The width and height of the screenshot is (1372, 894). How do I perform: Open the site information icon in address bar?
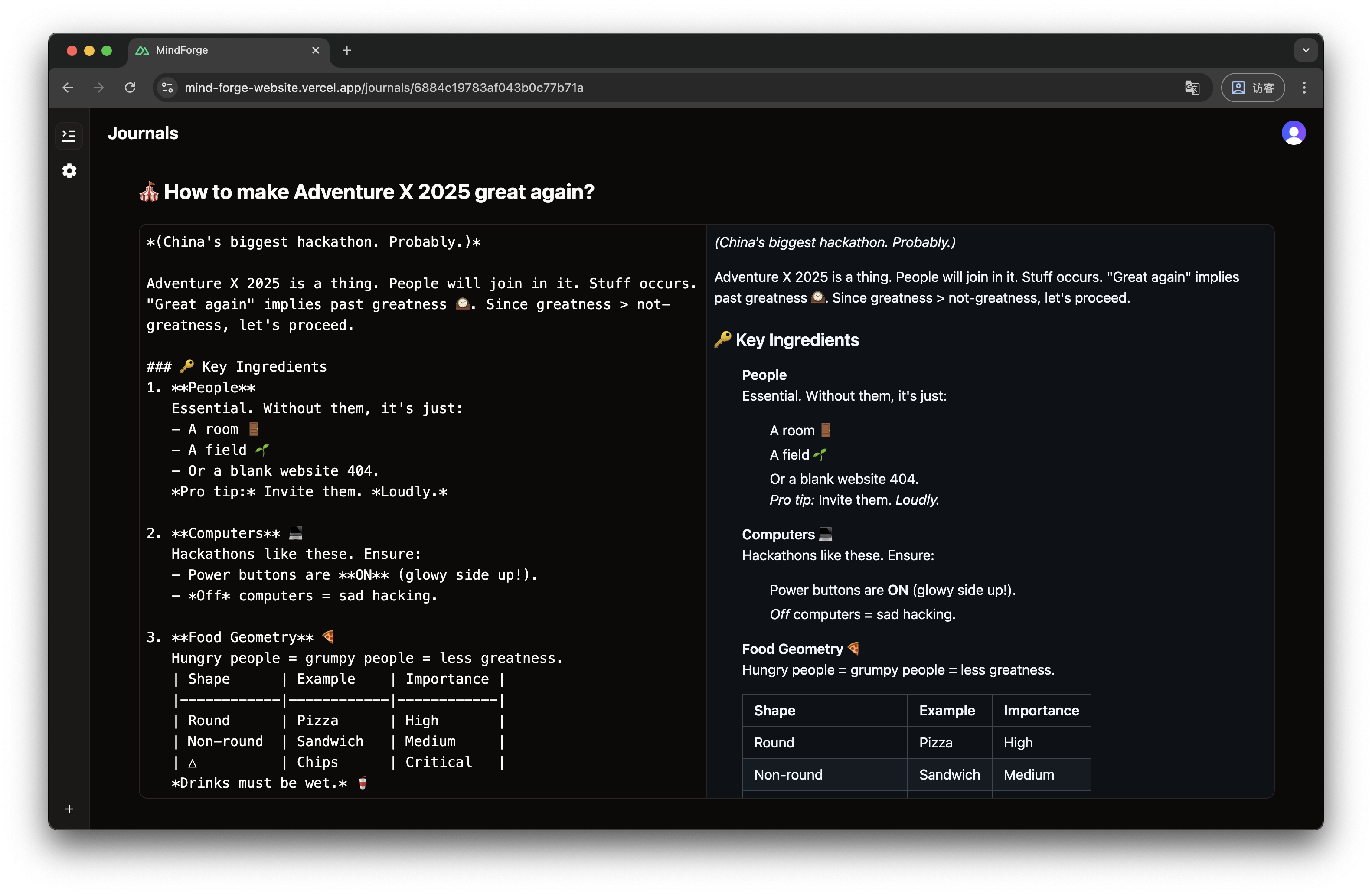[x=168, y=88]
